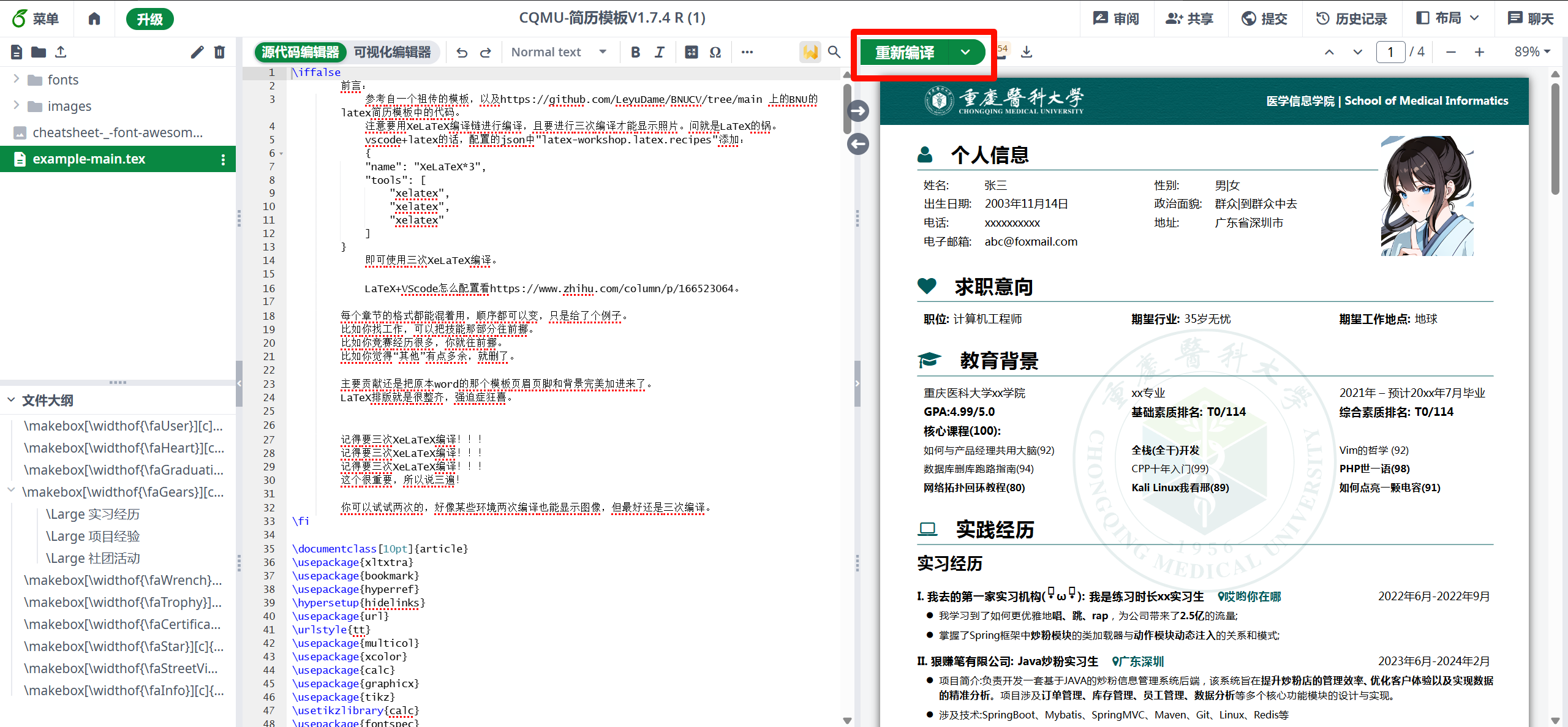Open the 菜单 menu
Image resolution: width=1568 pixels, height=727 pixels.
(36, 19)
